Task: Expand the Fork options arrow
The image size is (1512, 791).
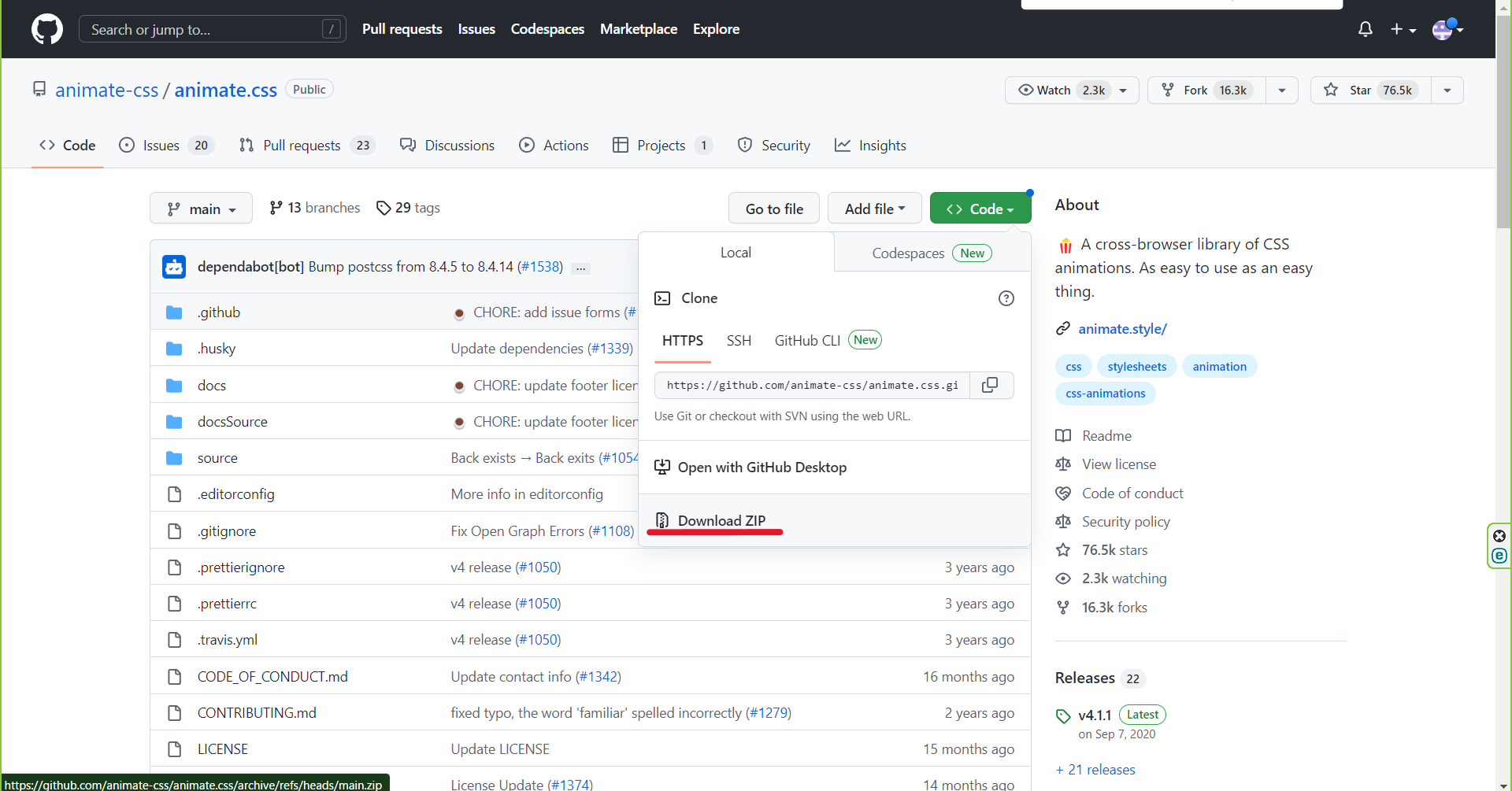Action: [1282, 90]
